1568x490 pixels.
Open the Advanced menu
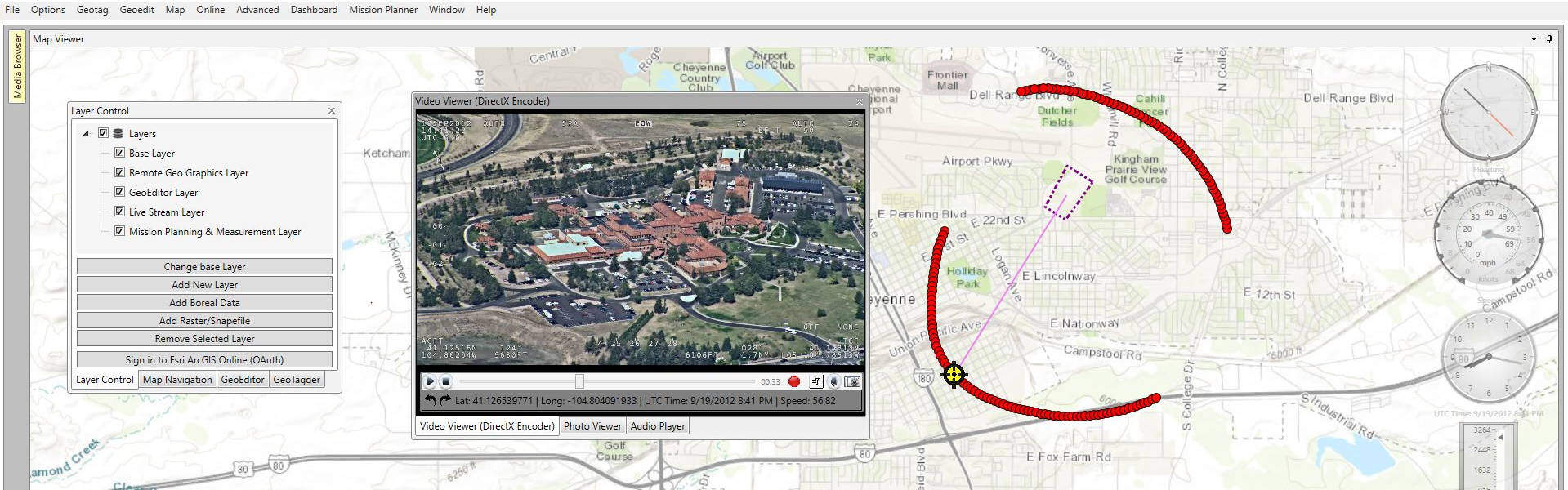257,10
